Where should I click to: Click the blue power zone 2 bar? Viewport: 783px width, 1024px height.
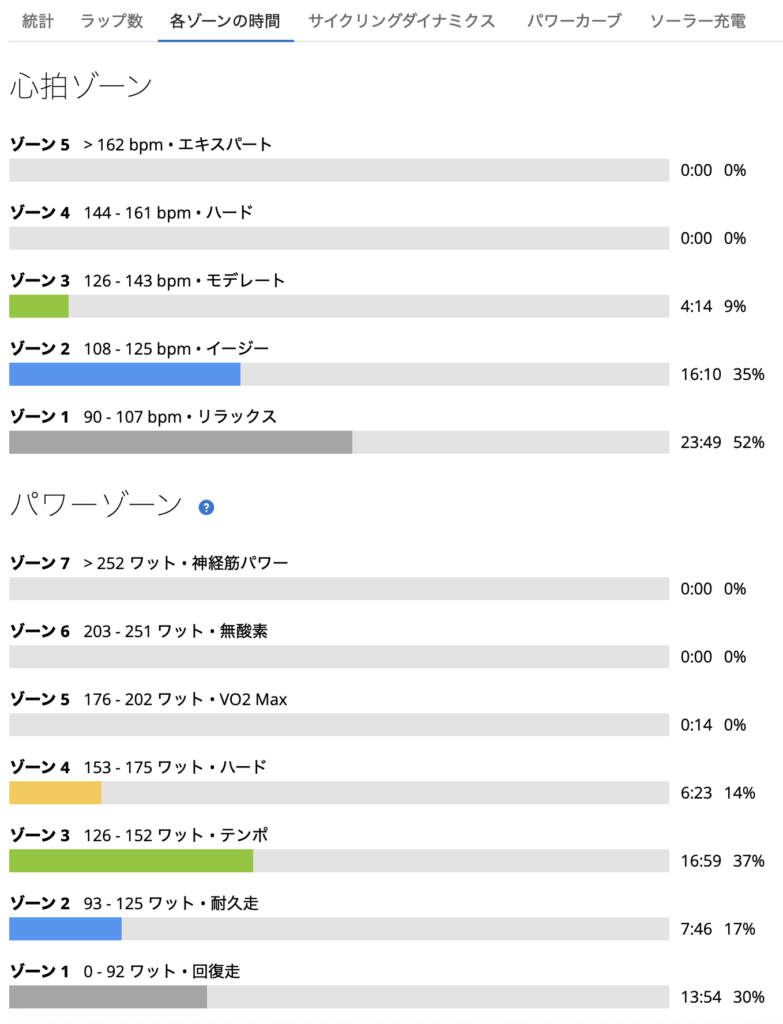tap(65, 929)
